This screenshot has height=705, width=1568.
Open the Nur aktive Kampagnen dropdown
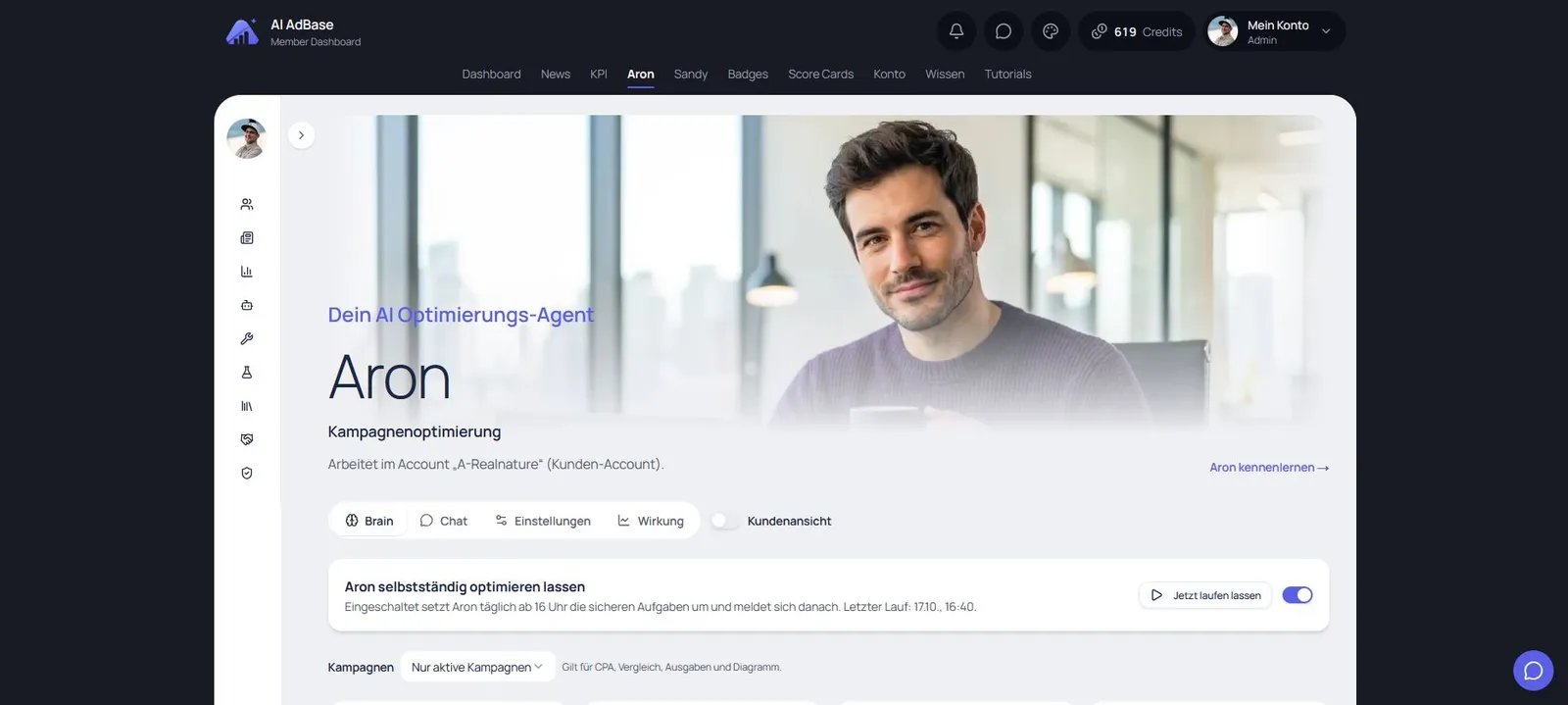pos(477,668)
